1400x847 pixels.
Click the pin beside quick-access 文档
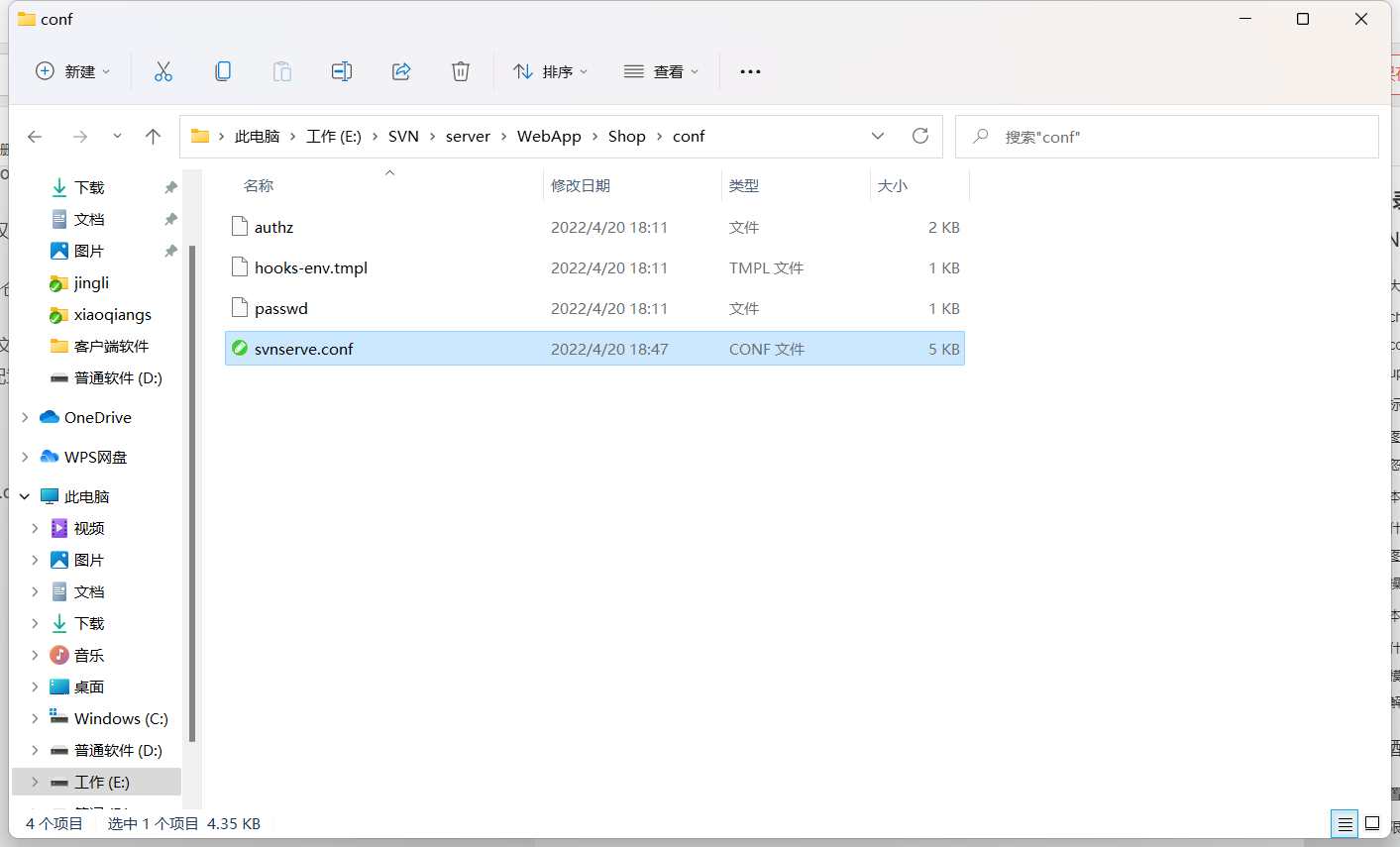coord(170,219)
